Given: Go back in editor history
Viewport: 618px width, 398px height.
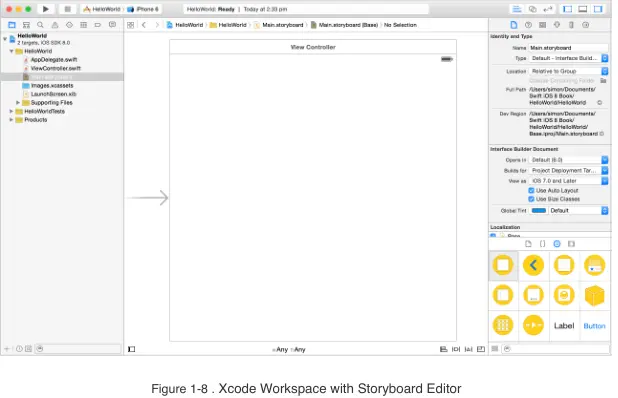Looking at the screenshot, I should 144,25.
